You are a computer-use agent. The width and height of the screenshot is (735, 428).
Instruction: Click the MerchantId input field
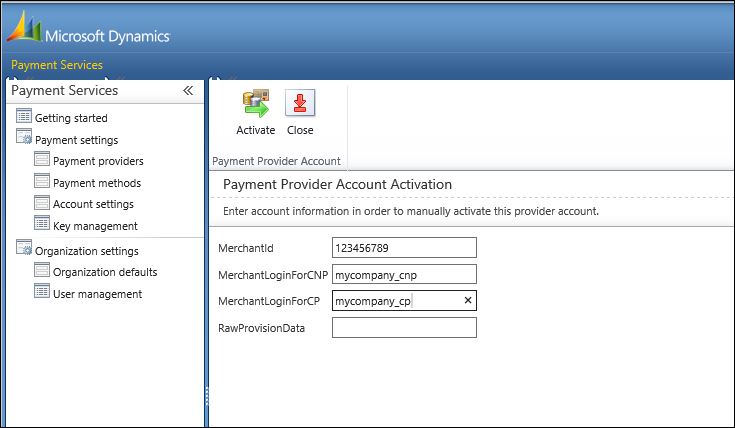point(403,247)
